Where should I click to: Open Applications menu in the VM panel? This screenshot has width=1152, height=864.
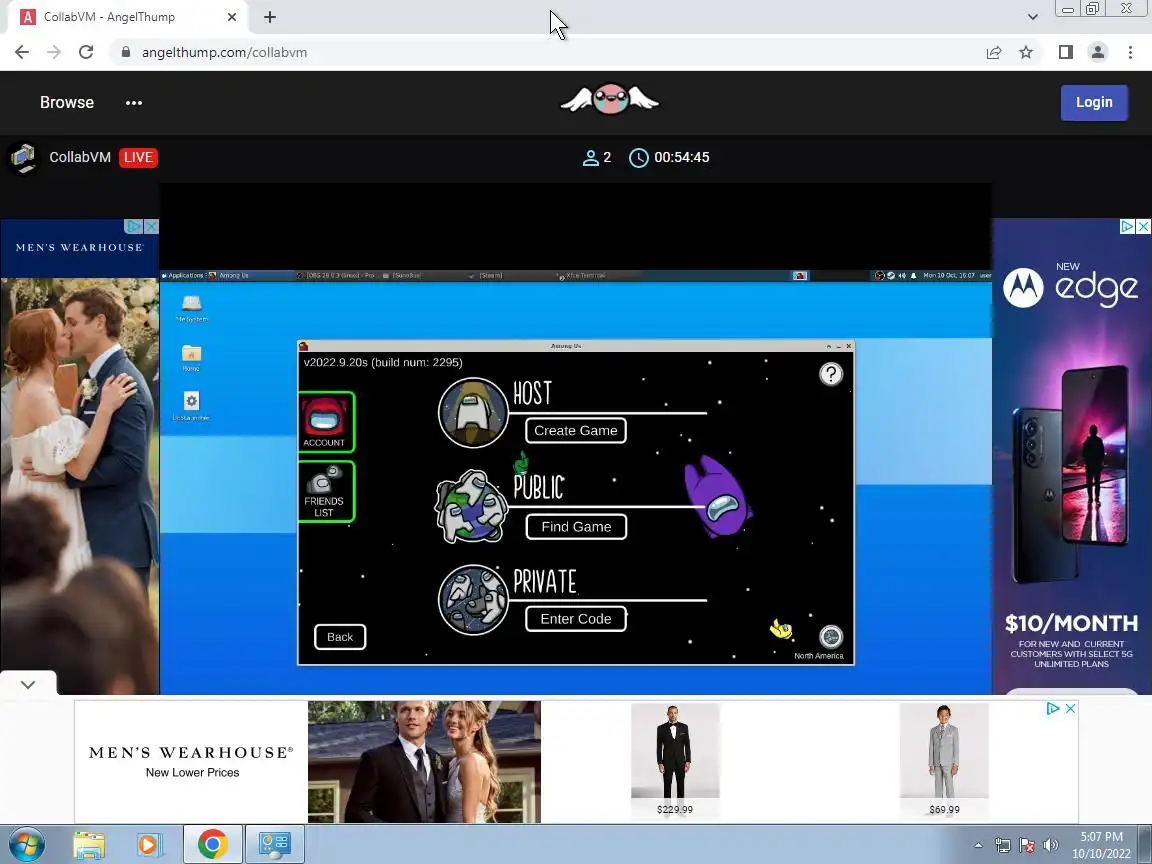click(183, 276)
